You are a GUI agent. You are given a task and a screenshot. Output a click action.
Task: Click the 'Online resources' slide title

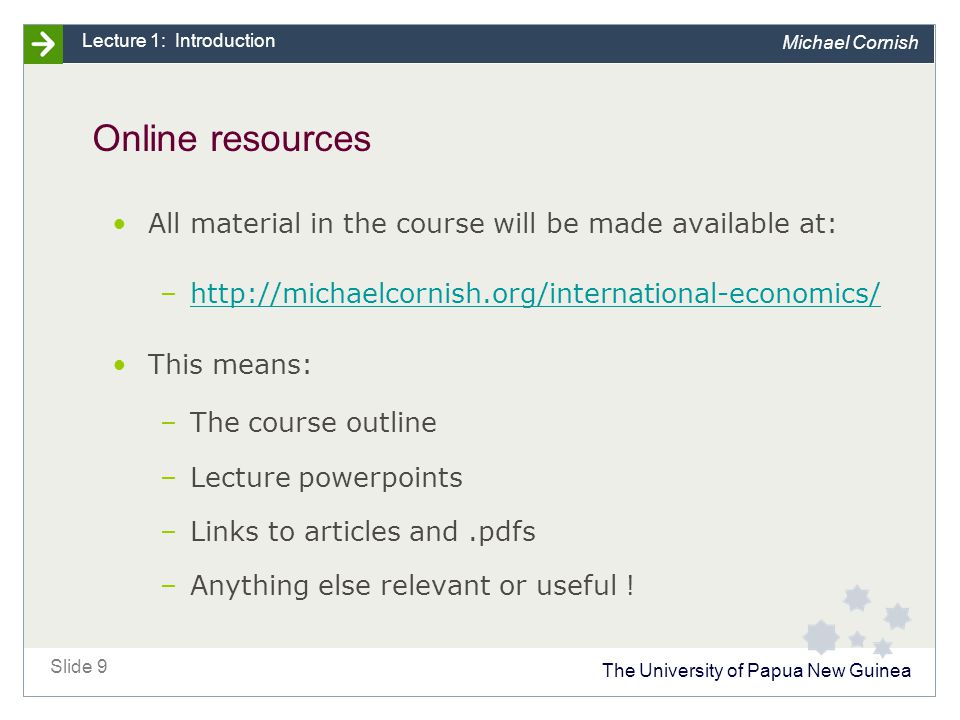[231, 138]
